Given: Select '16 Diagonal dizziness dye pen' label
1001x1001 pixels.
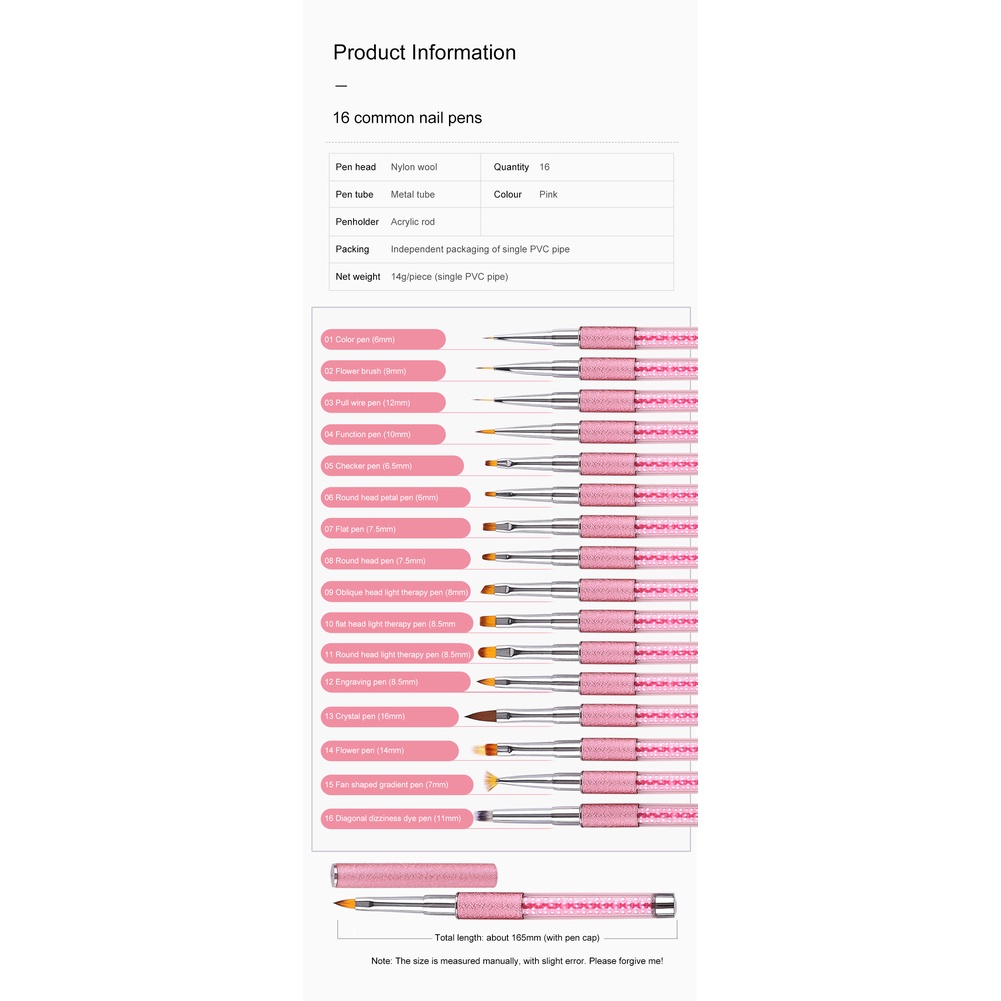Looking at the screenshot, I should click(x=392, y=818).
